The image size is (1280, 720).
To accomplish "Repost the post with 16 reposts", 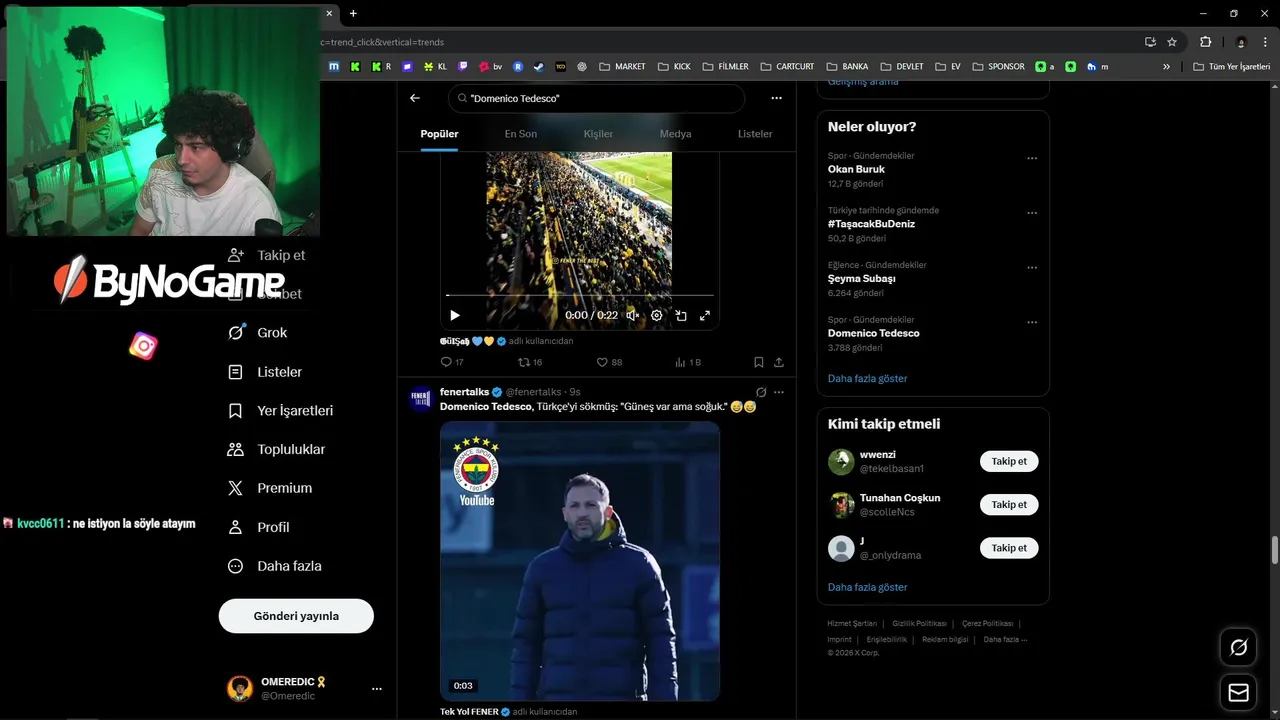I will click(530, 362).
